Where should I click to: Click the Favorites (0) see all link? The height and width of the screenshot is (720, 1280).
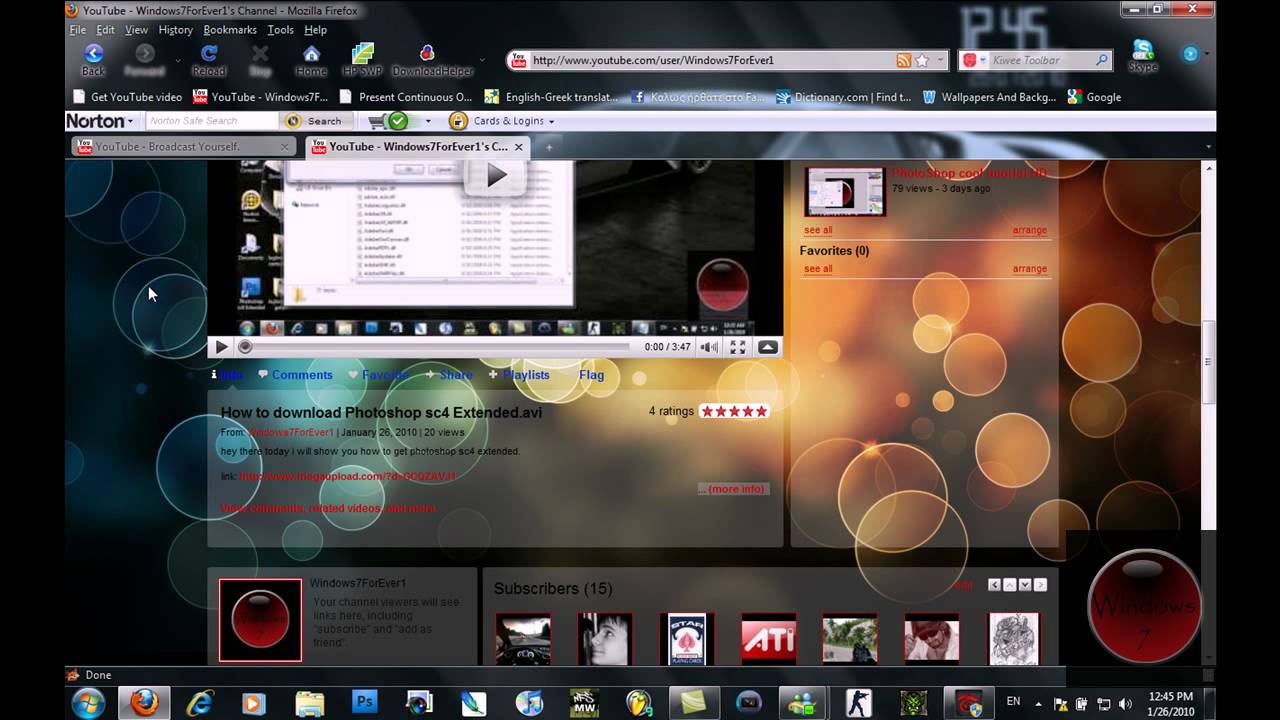click(818, 269)
